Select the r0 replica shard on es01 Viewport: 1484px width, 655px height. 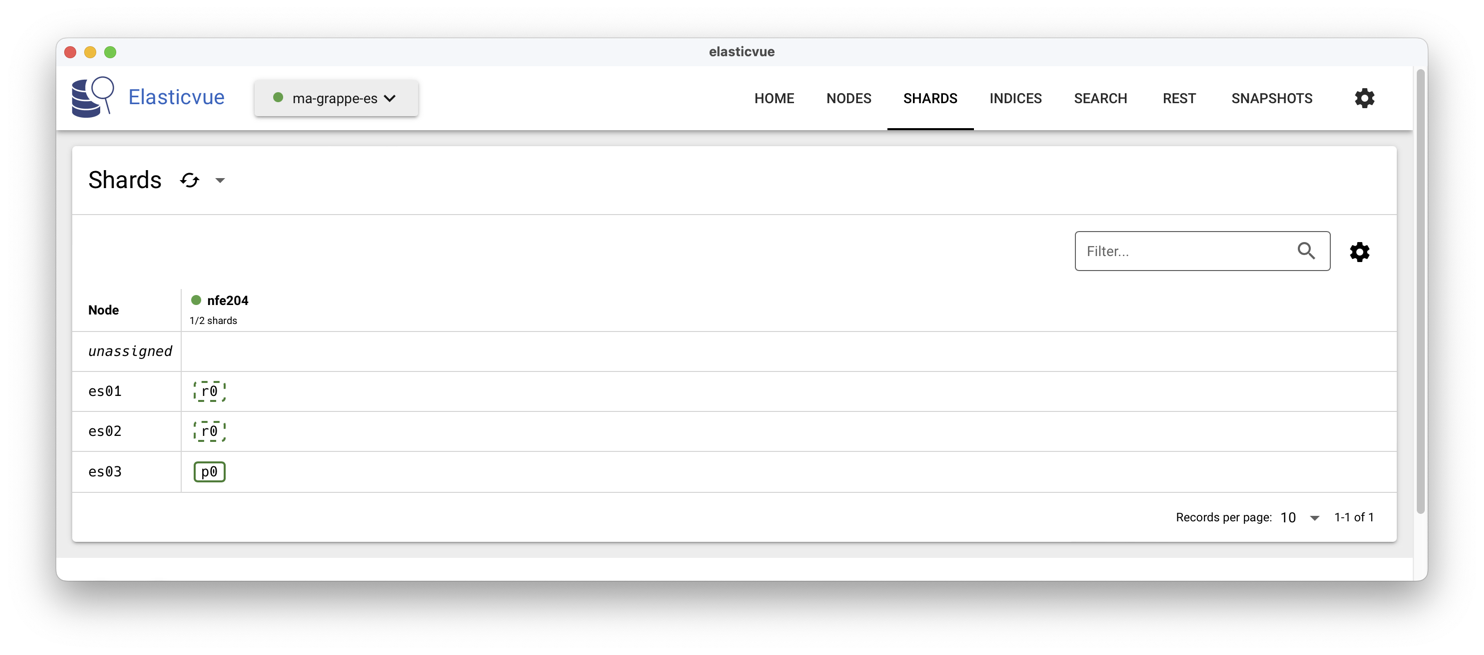(210, 391)
